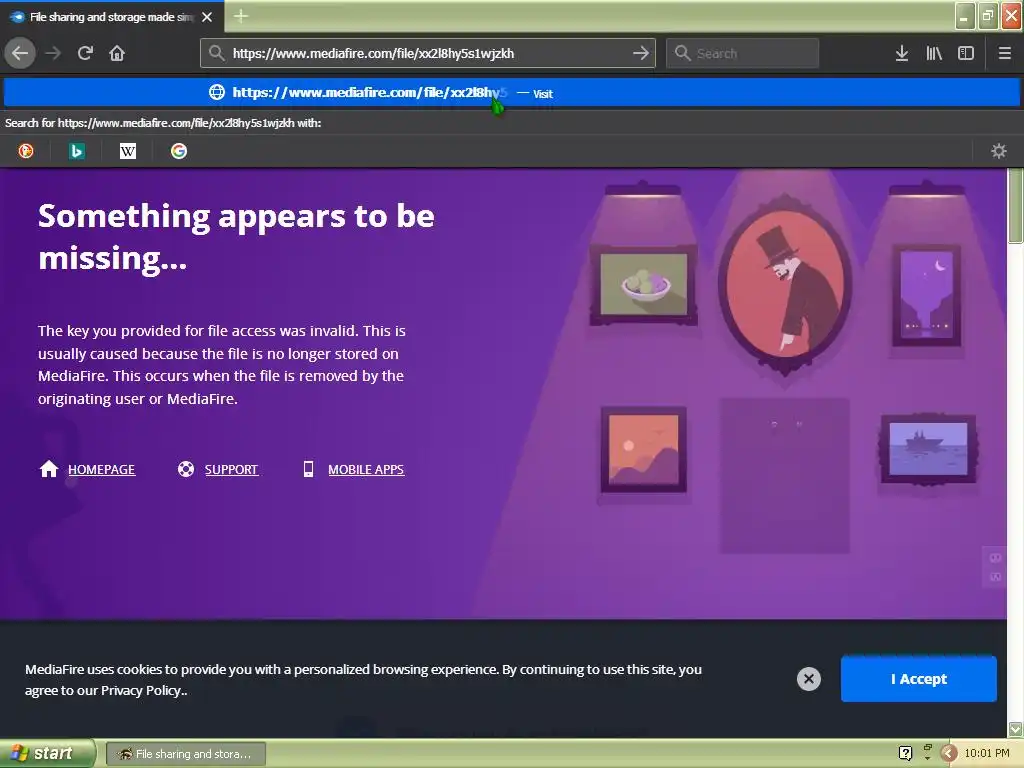This screenshot has height=768, width=1024.
Task: Search with Wikipedia engine icon
Action: click(128, 151)
